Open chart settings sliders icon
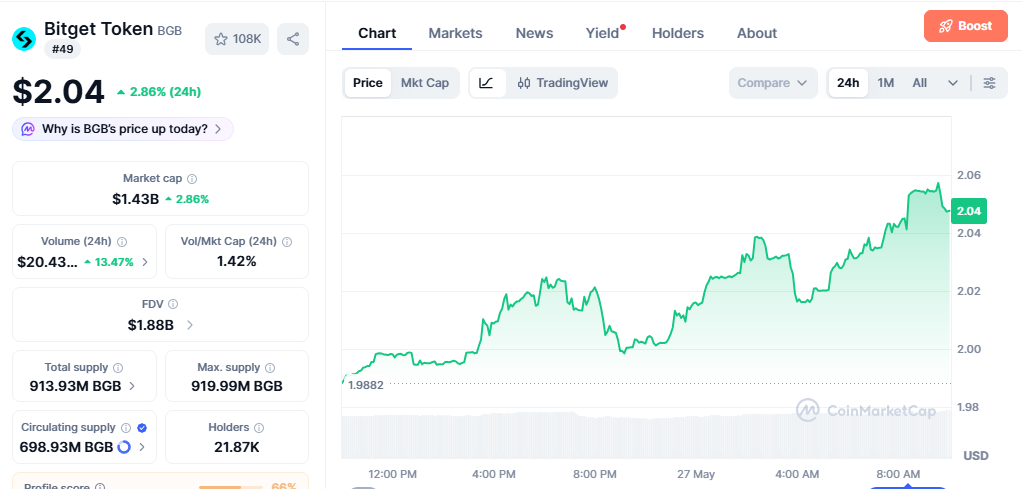 coord(989,83)
